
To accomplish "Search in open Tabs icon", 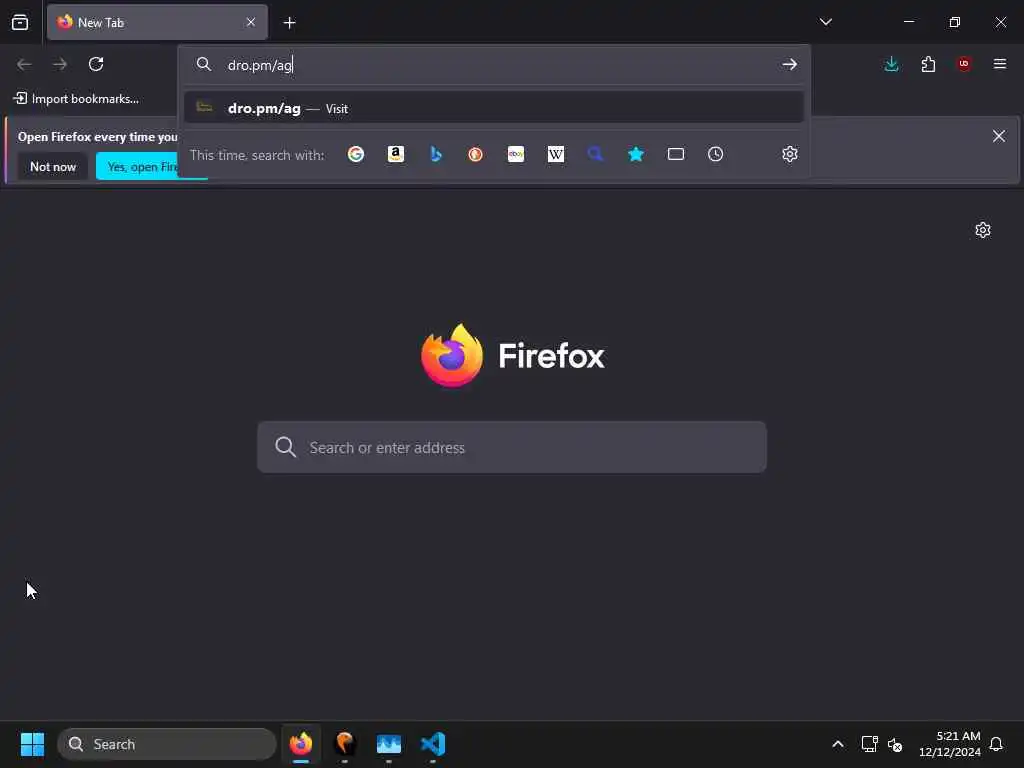I will pyautogui.click(x=676, y=154).
